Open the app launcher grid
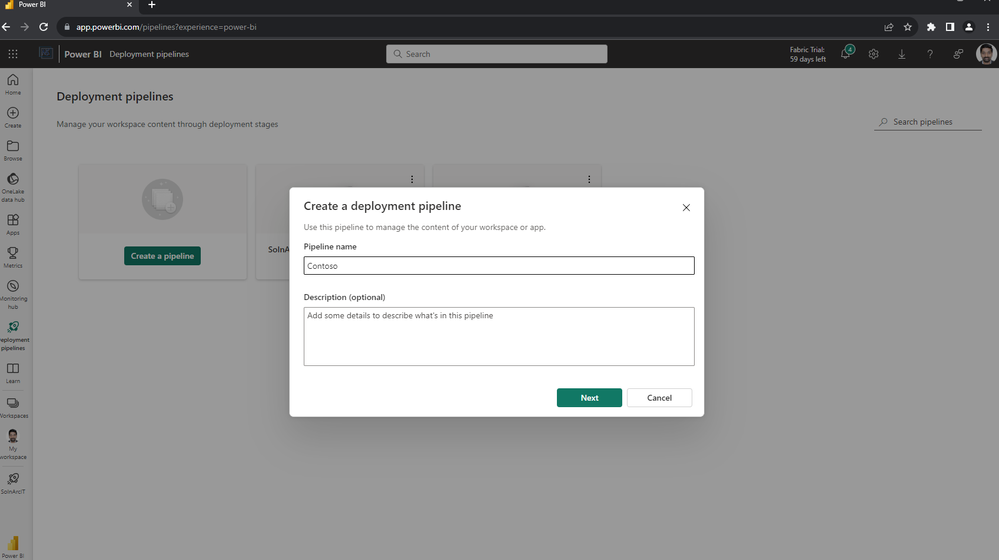Image resolution: width=999 pixels, height=560 pixels. pyautogui.click(x=13, y=54)
